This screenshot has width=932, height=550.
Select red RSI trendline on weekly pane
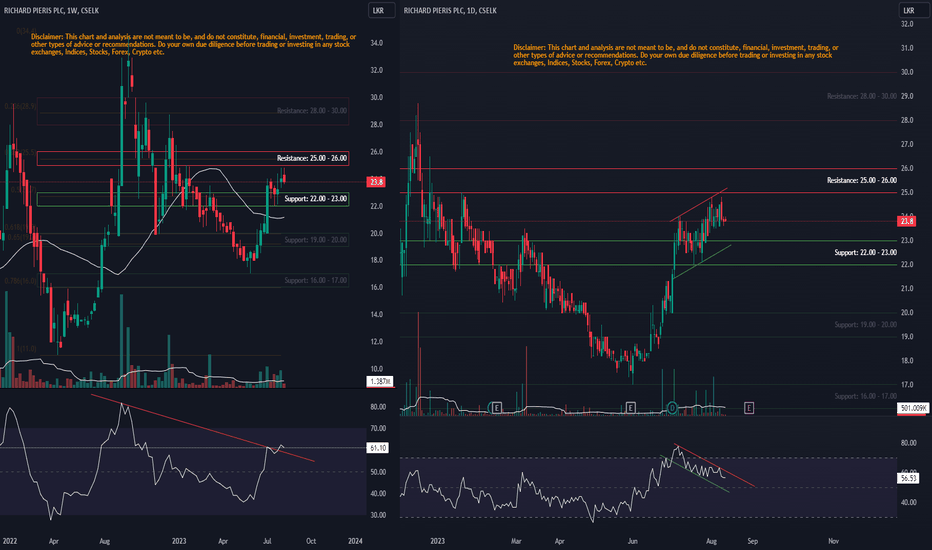pyautogui.click(x=202, y=427)
